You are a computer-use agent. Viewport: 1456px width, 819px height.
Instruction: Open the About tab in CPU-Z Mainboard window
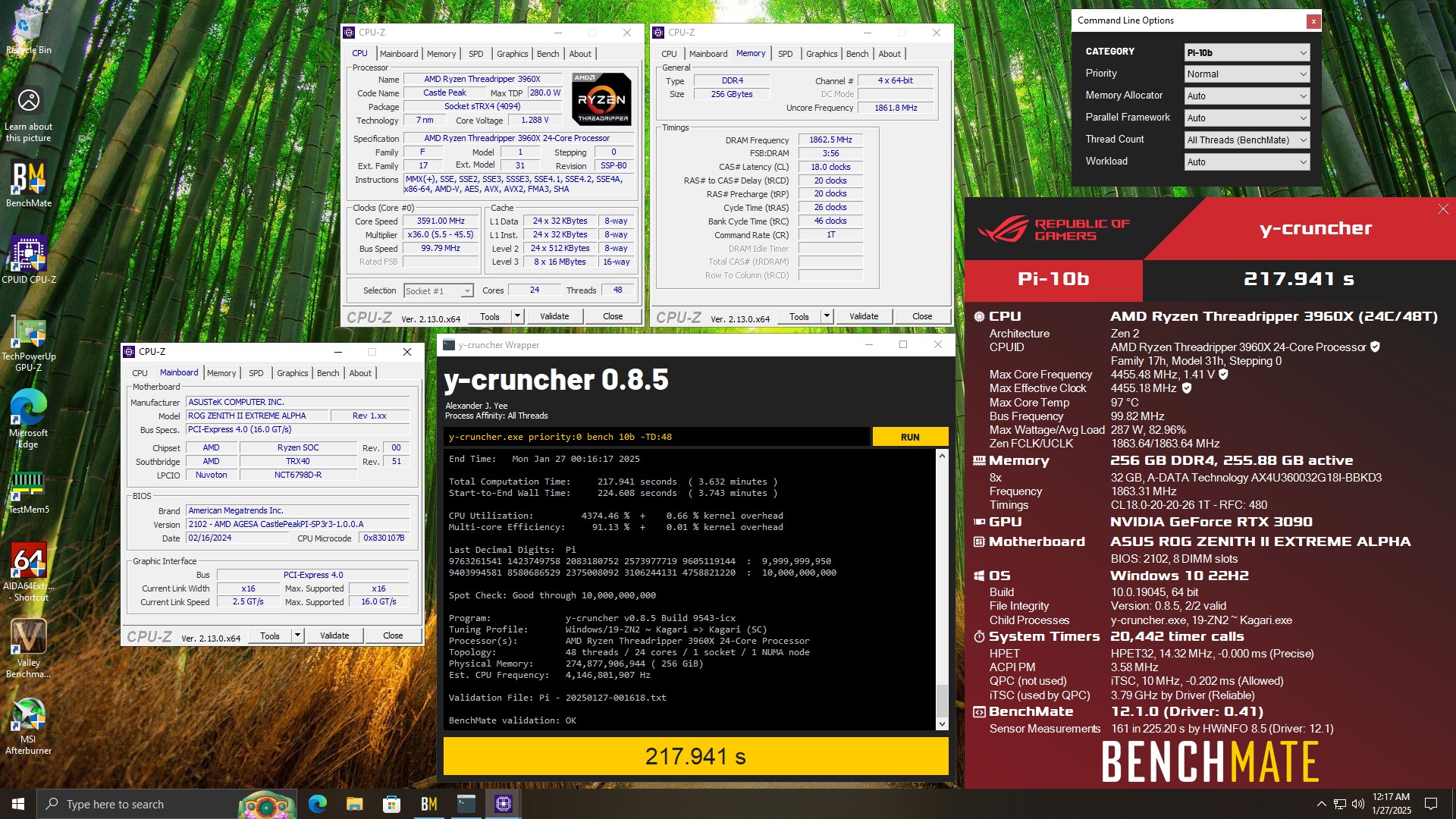360,373
